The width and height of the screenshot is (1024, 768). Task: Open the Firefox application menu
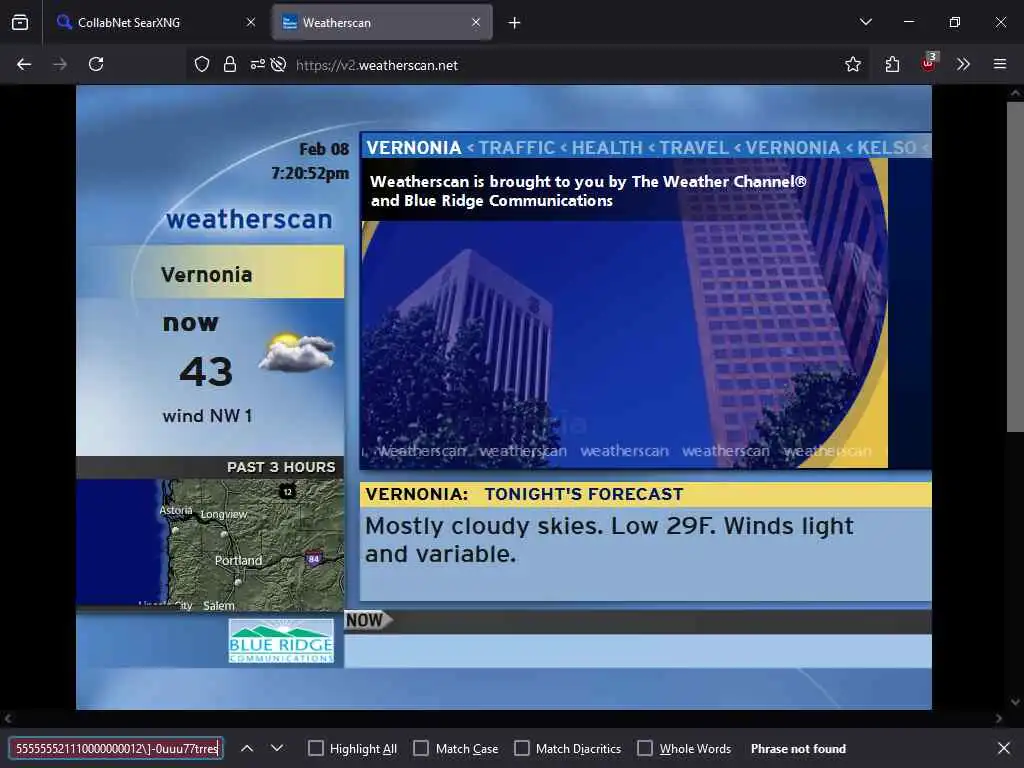1000,64
